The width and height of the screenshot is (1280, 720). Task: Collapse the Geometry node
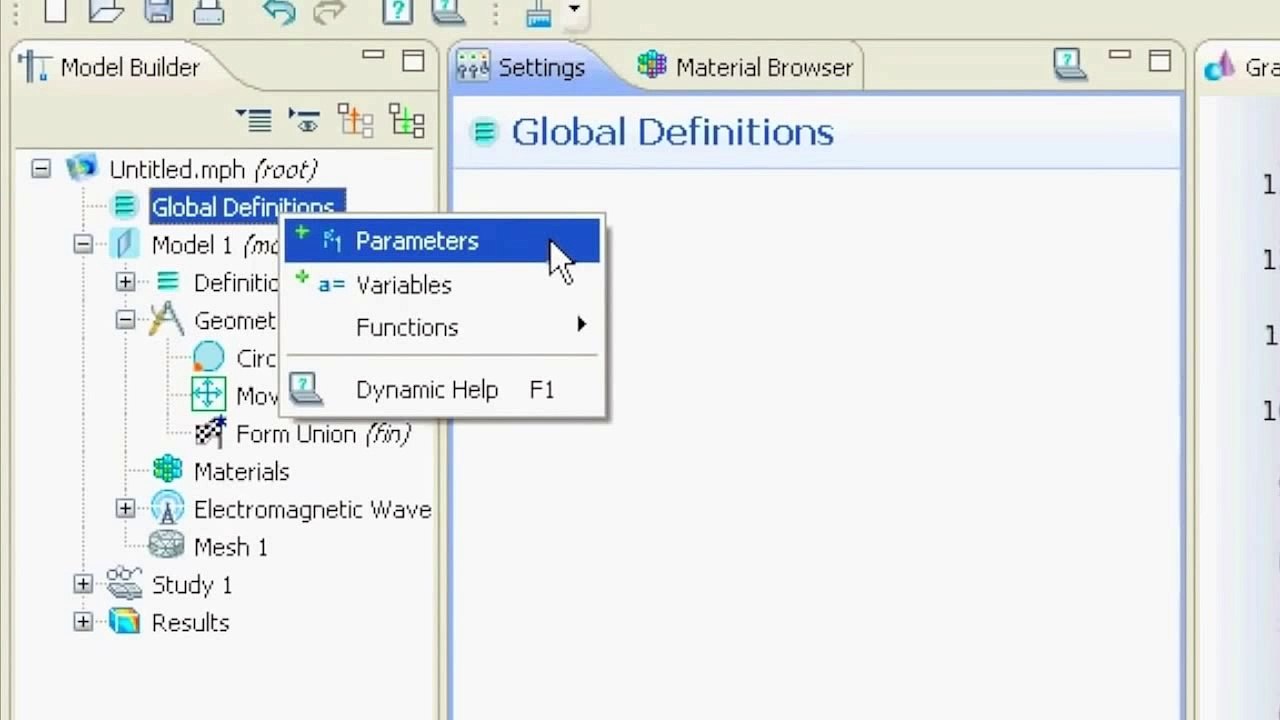(x=125, y=320)
